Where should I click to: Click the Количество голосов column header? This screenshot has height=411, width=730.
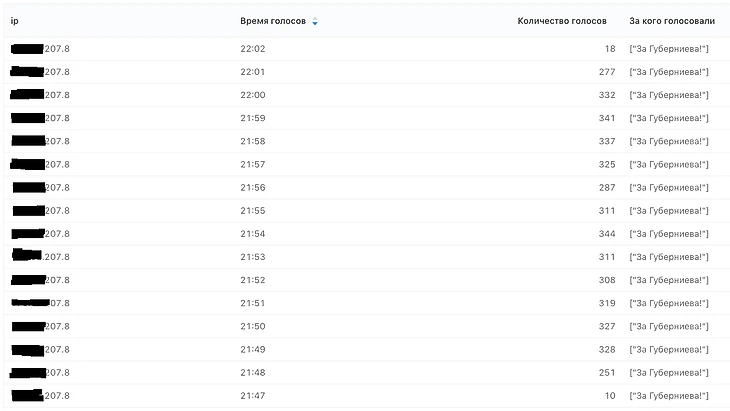pos(562,21)
